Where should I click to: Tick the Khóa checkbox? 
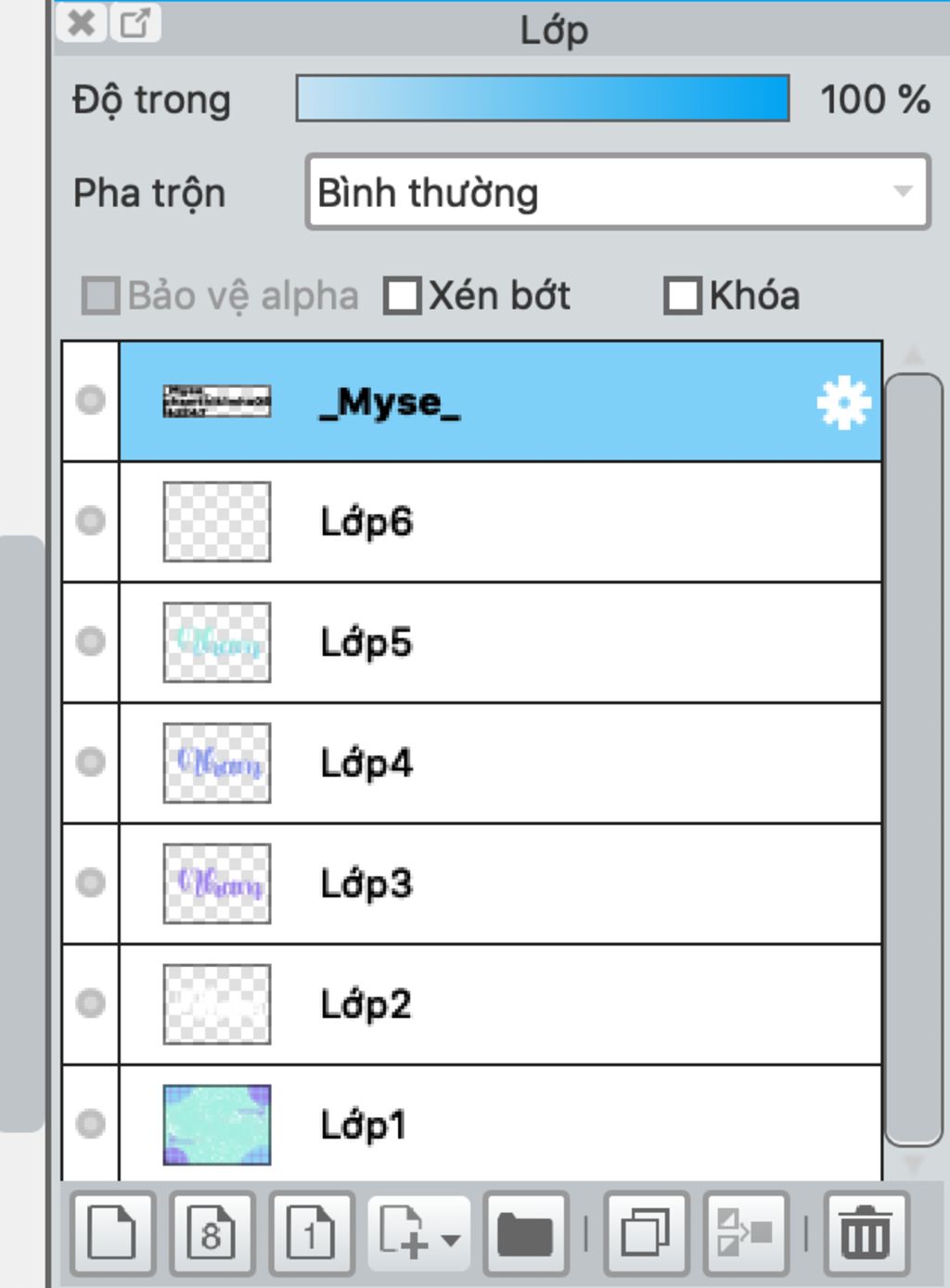683,297
